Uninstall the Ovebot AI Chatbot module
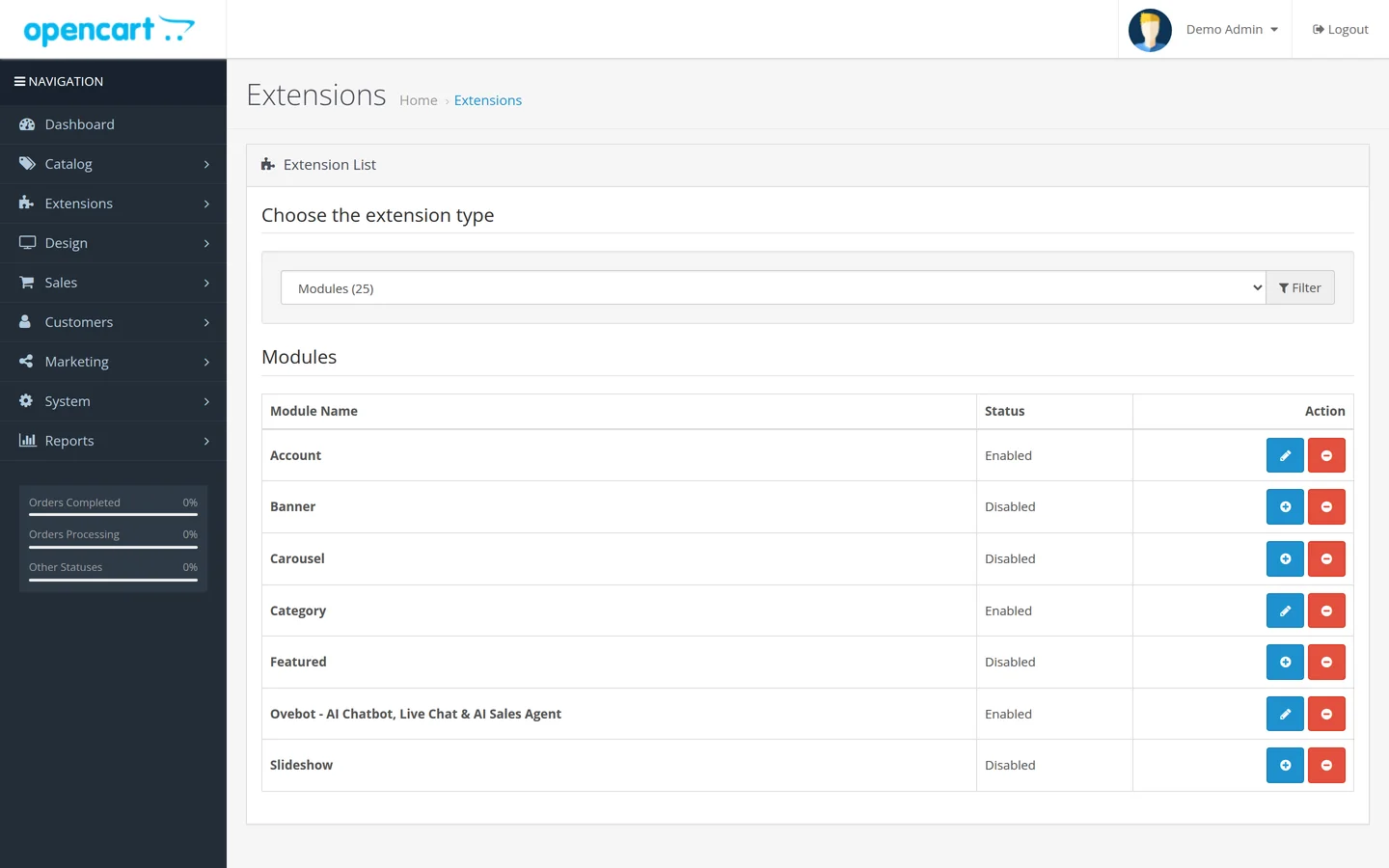 (x=1326, y=714)
